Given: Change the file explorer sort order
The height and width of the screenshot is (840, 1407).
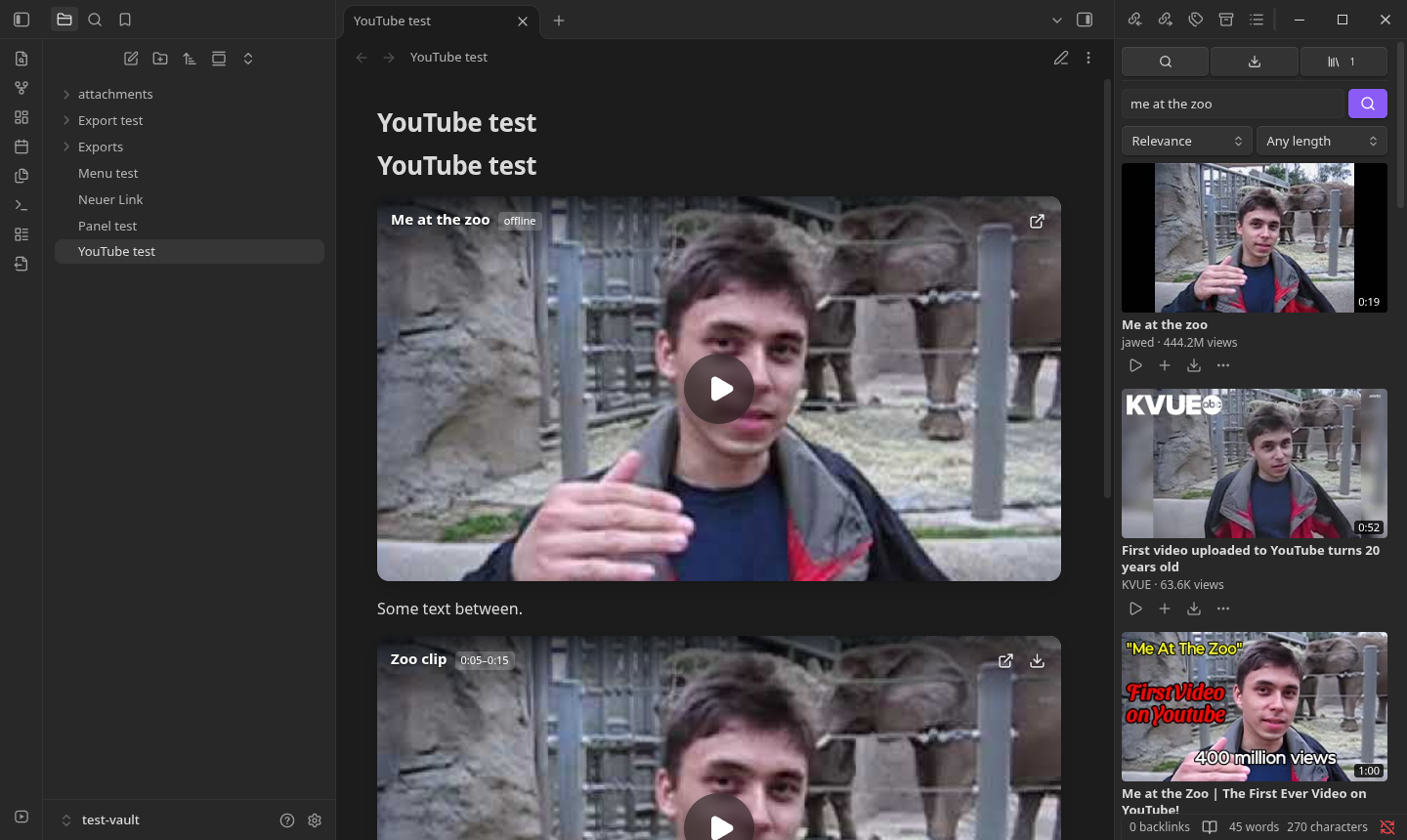Looking at the screenshot, I should point(190,59).
